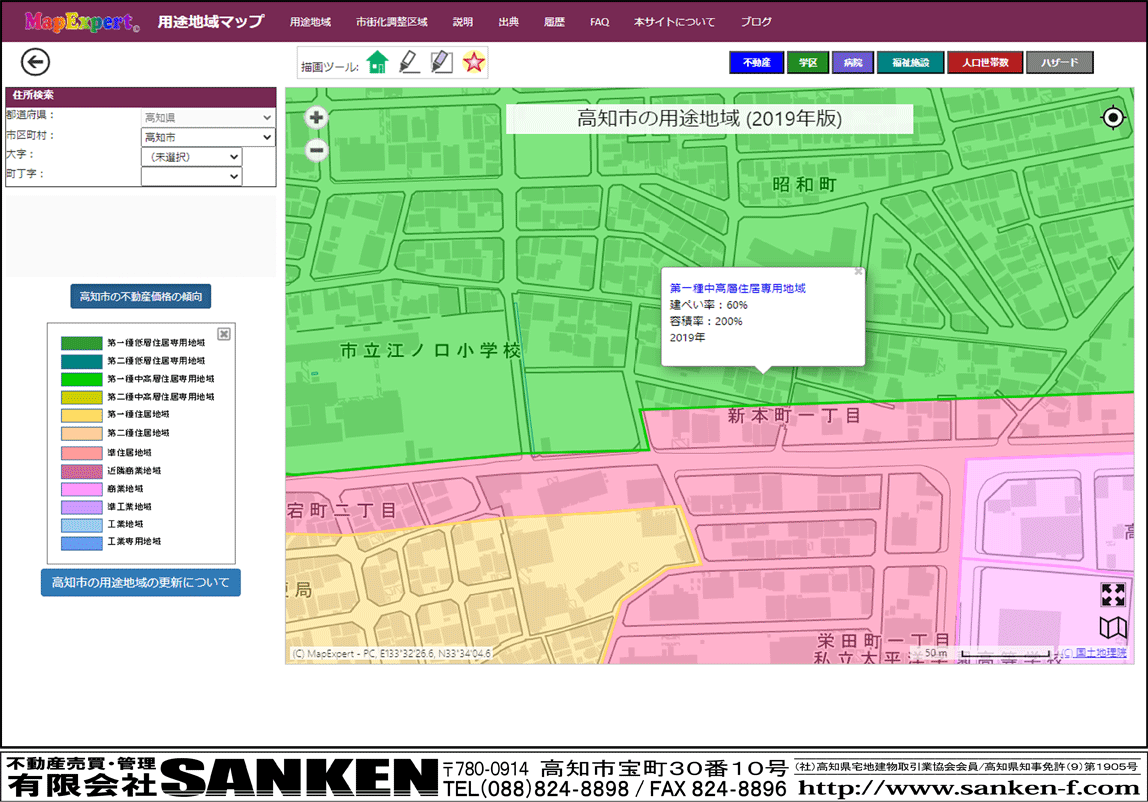Toggle the 不動産 layer button
The image size is (1148, 802).
[x=755, y=63]
